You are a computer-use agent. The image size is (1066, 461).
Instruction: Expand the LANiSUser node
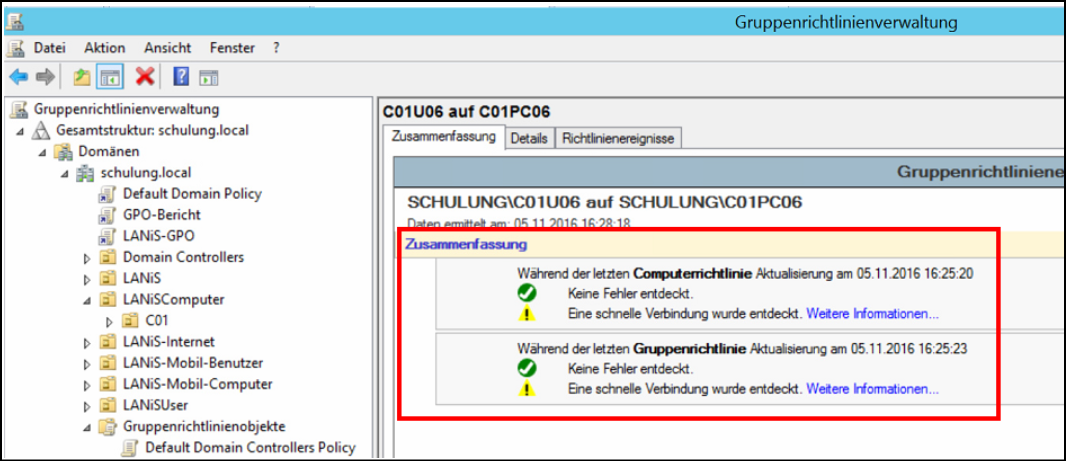point(87,406)
